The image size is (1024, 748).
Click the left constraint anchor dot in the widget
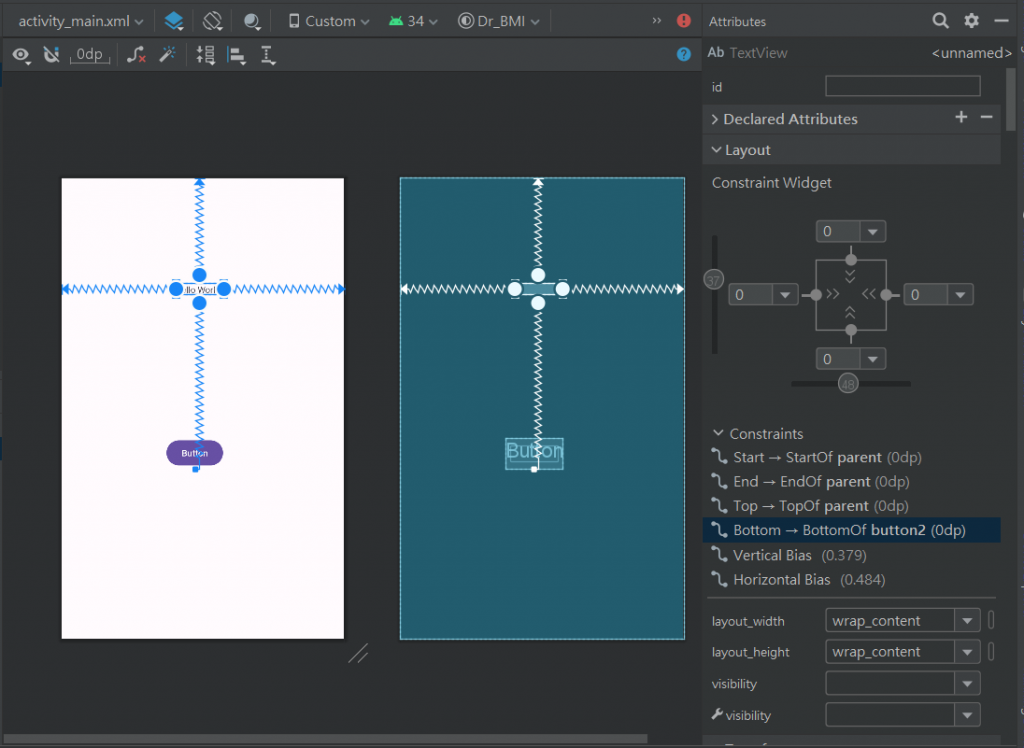click(x=816, y=295)
